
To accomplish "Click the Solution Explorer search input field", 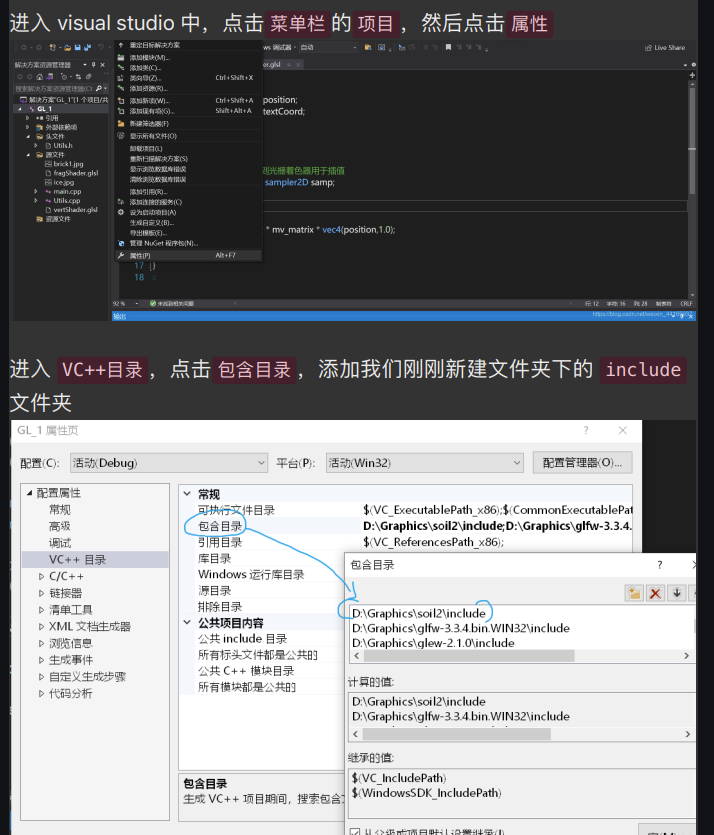I will (x=54, y=88).
